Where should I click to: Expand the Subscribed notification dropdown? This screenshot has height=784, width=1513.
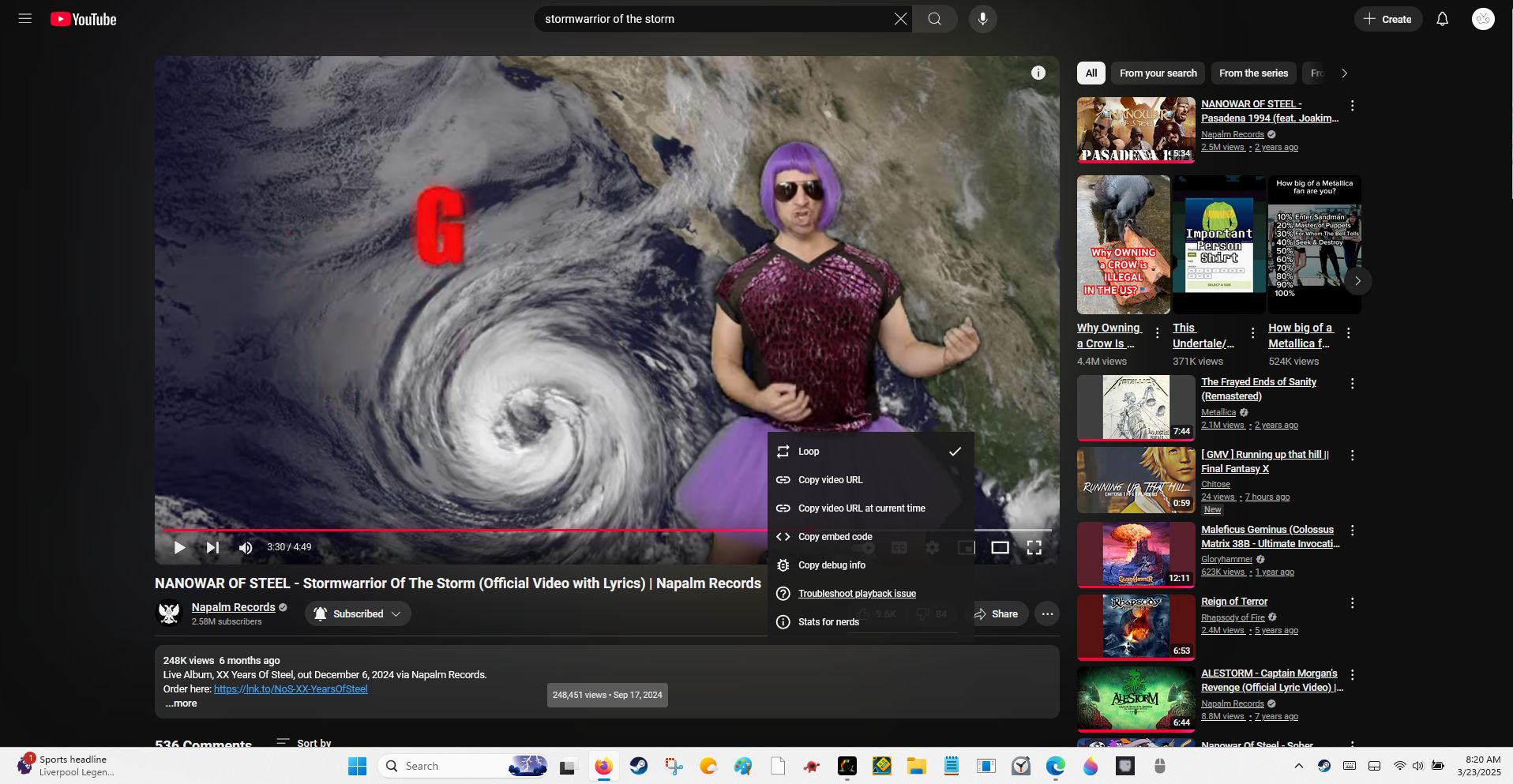pos(358,613)
